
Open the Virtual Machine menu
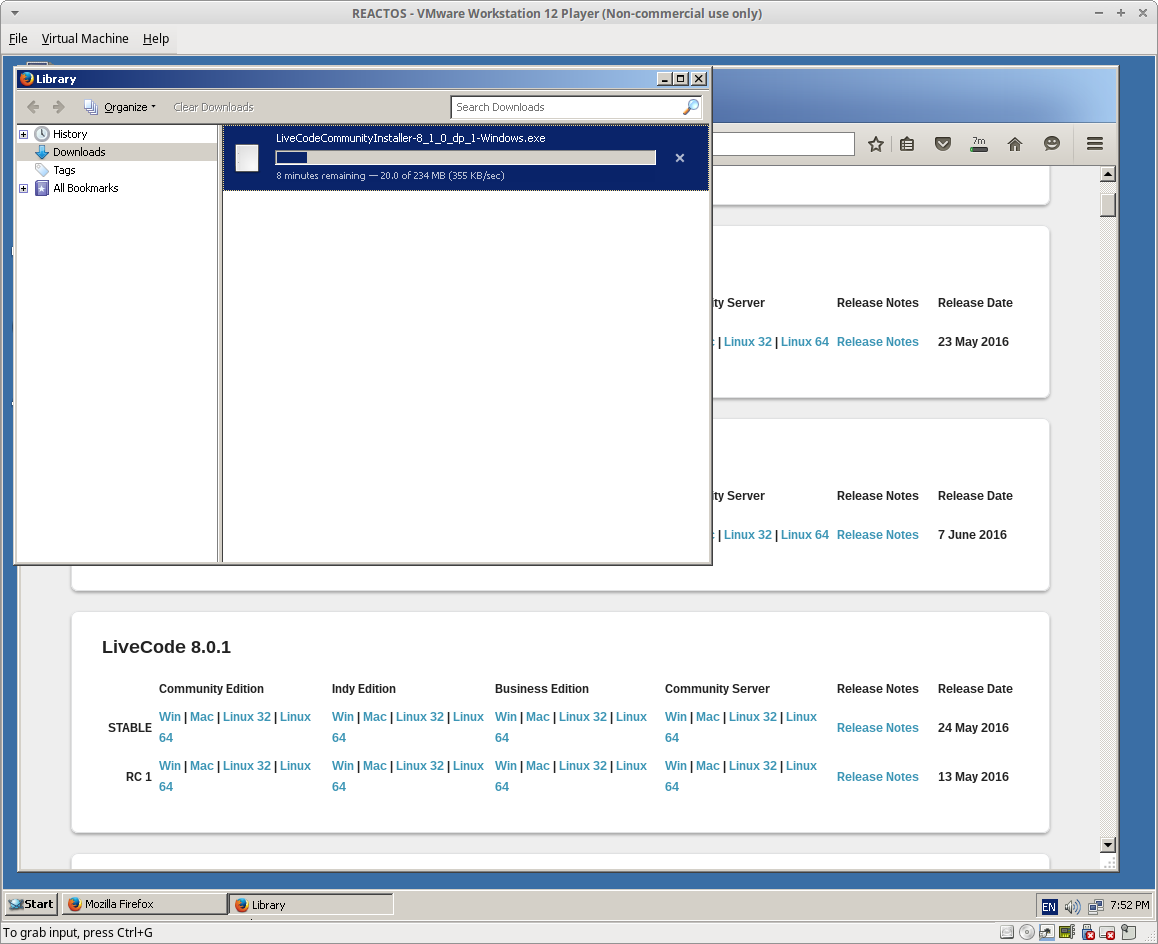coord(85,38)
